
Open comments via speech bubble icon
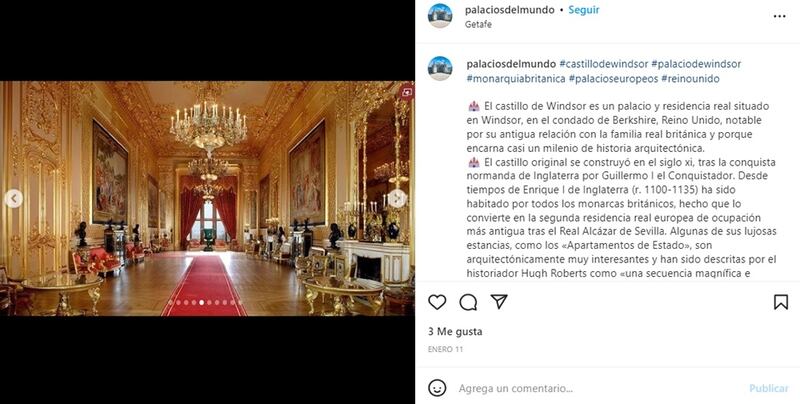(468, 302)
